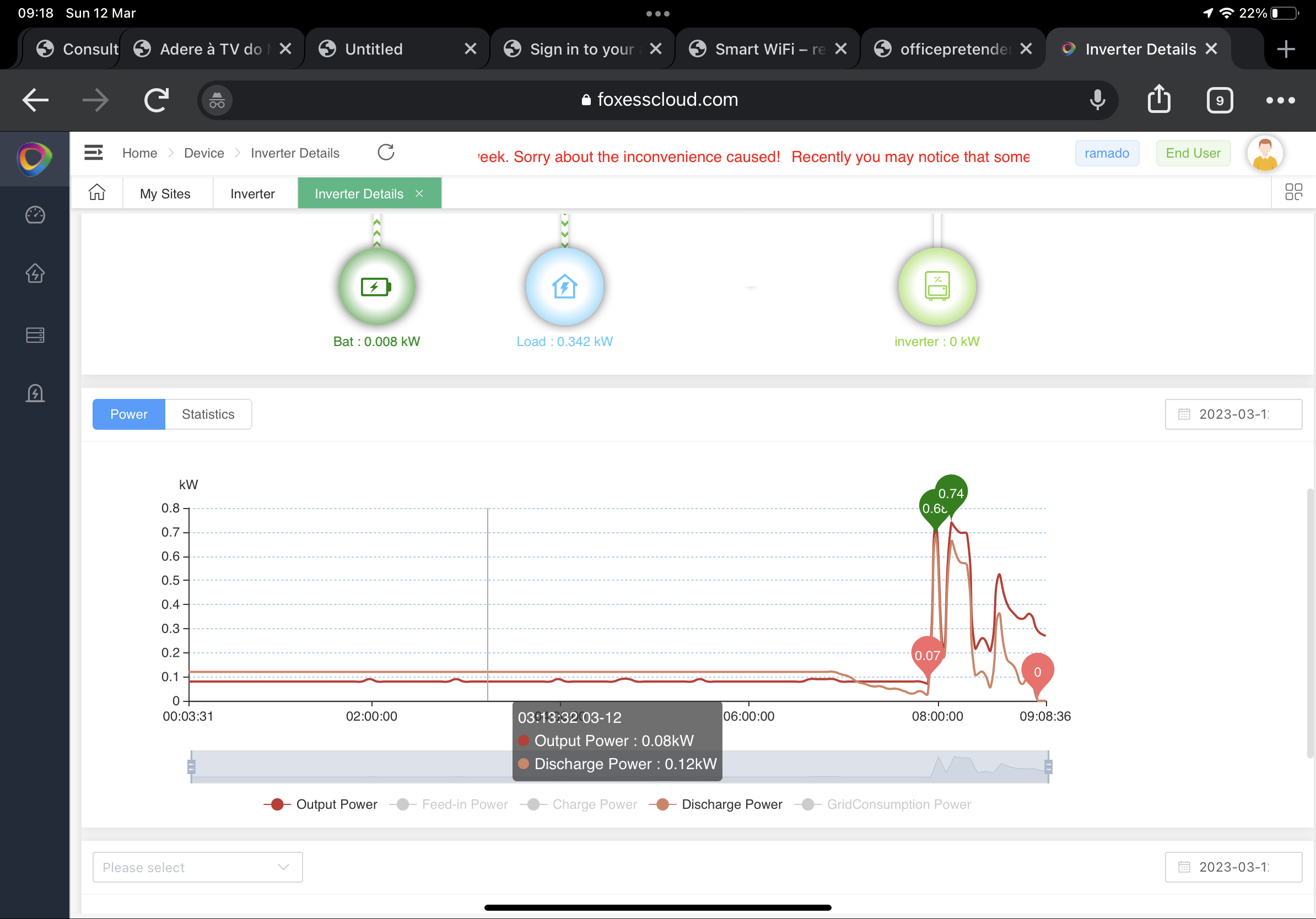1316x919 pixels.
Task: Expand the Please select dropdown
Action: pyautogui.click(x=197, y=867)
